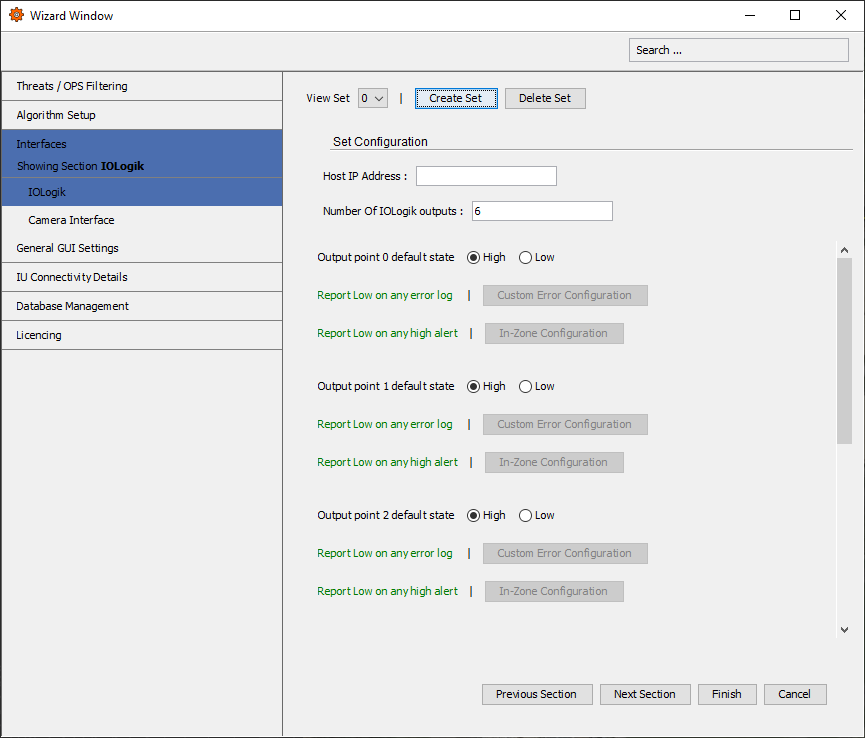Click the Wizard Window application icon

point(17,15)
